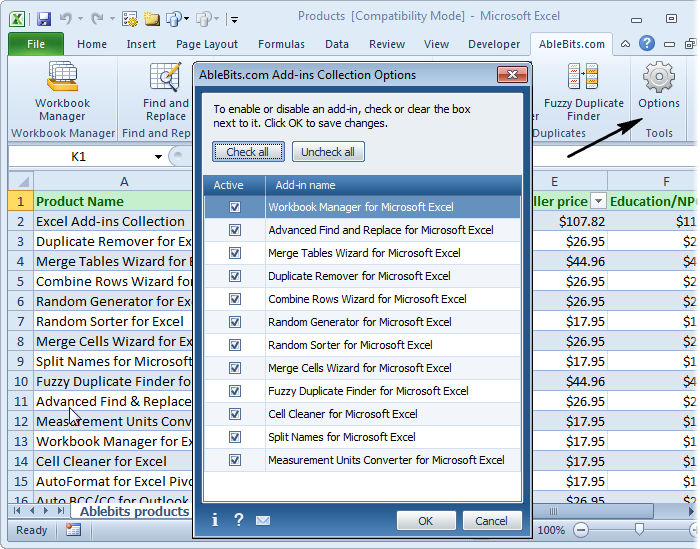Viewport: 700px width, 549px height.
Task: Click the macro record icon in status bar
Action: [73, 530]
